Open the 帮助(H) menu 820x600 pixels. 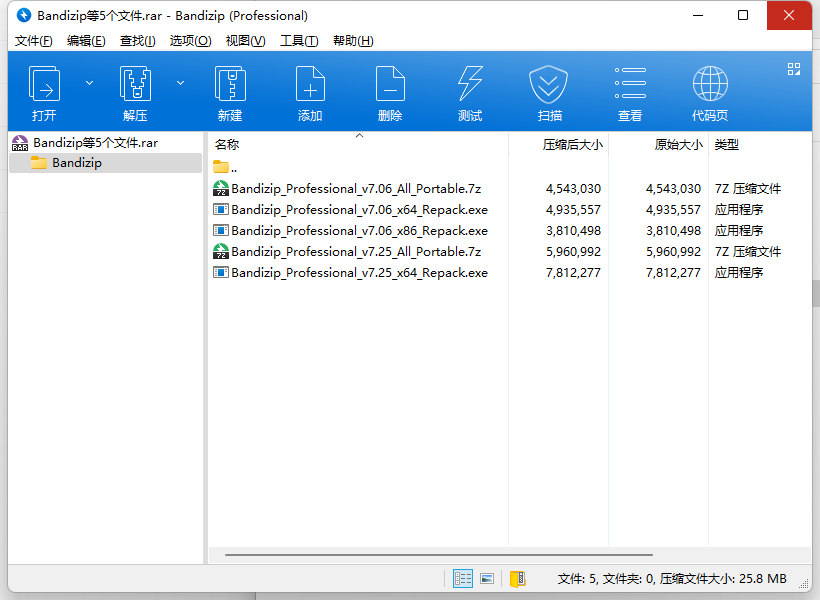point(353,41)
